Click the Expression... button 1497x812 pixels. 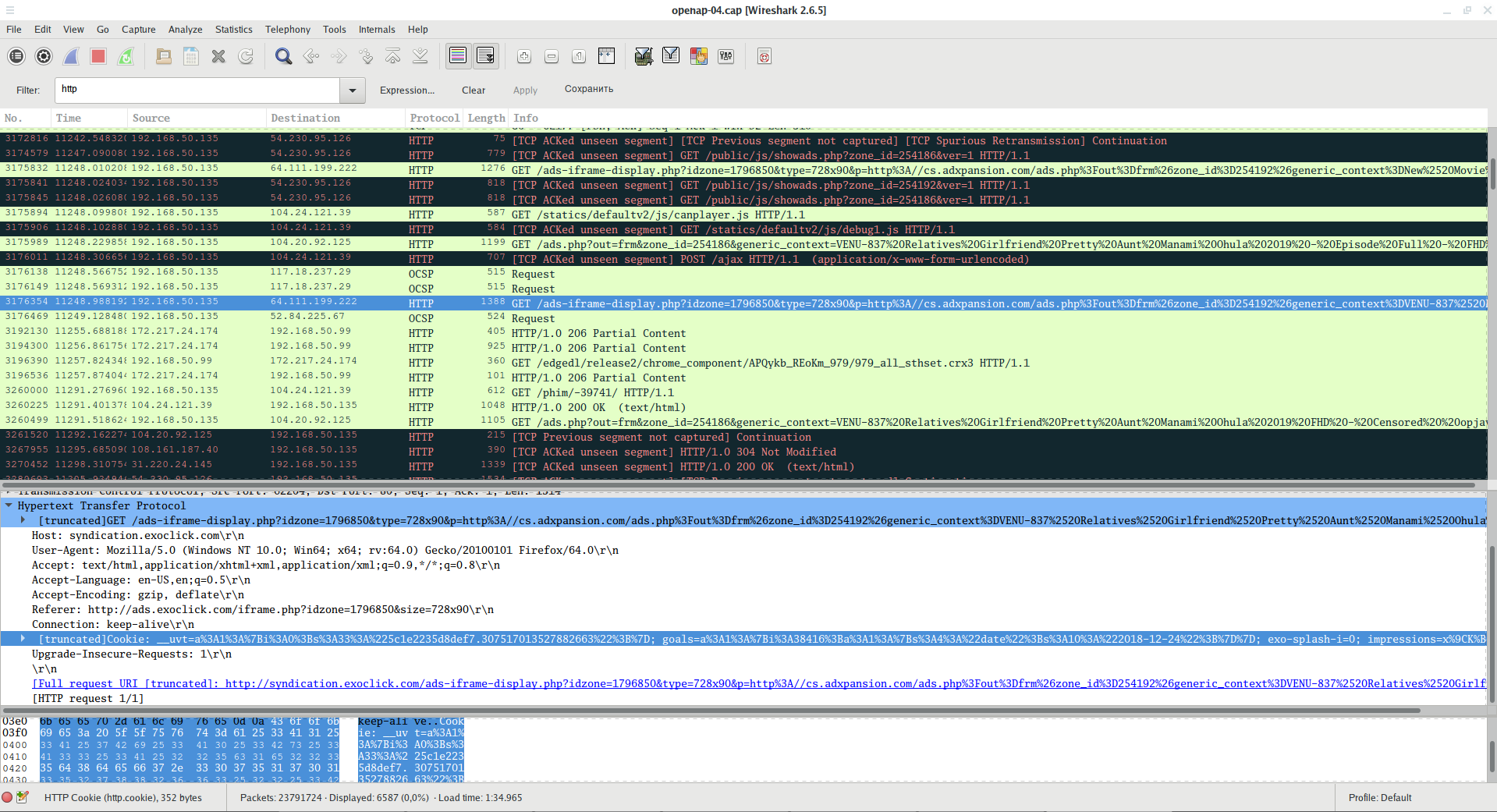pyautogui.click(x=406, y=90)
